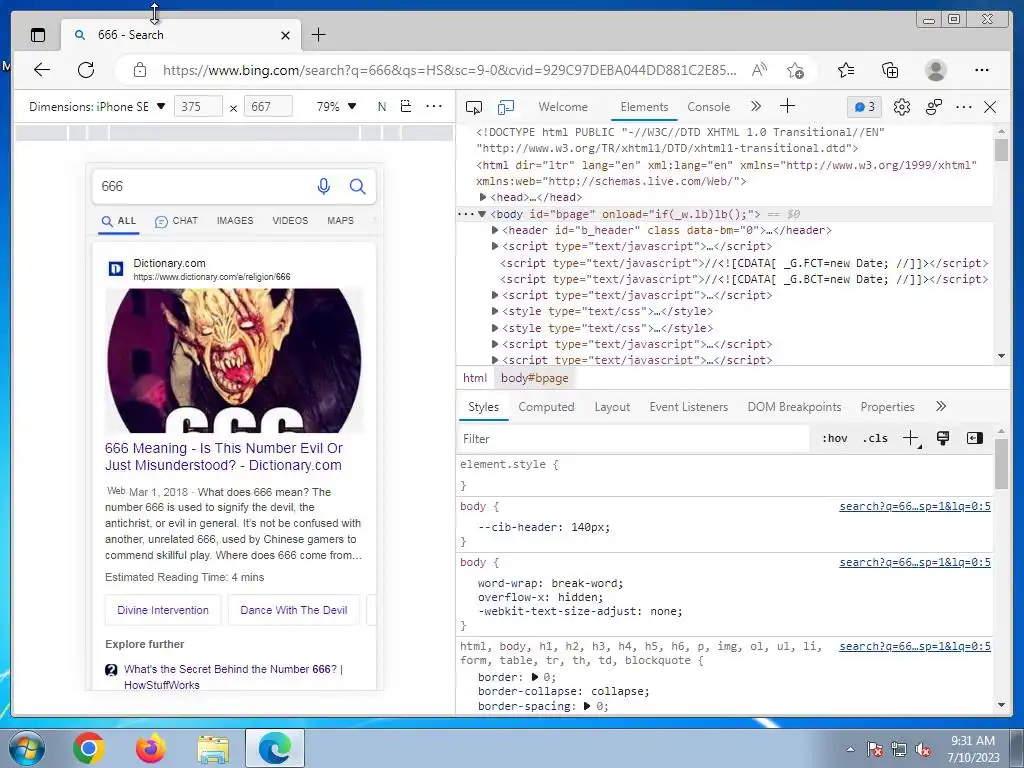Expand the head element node
The width and height of the screenshot is (1024, 768).
point(483,197)
